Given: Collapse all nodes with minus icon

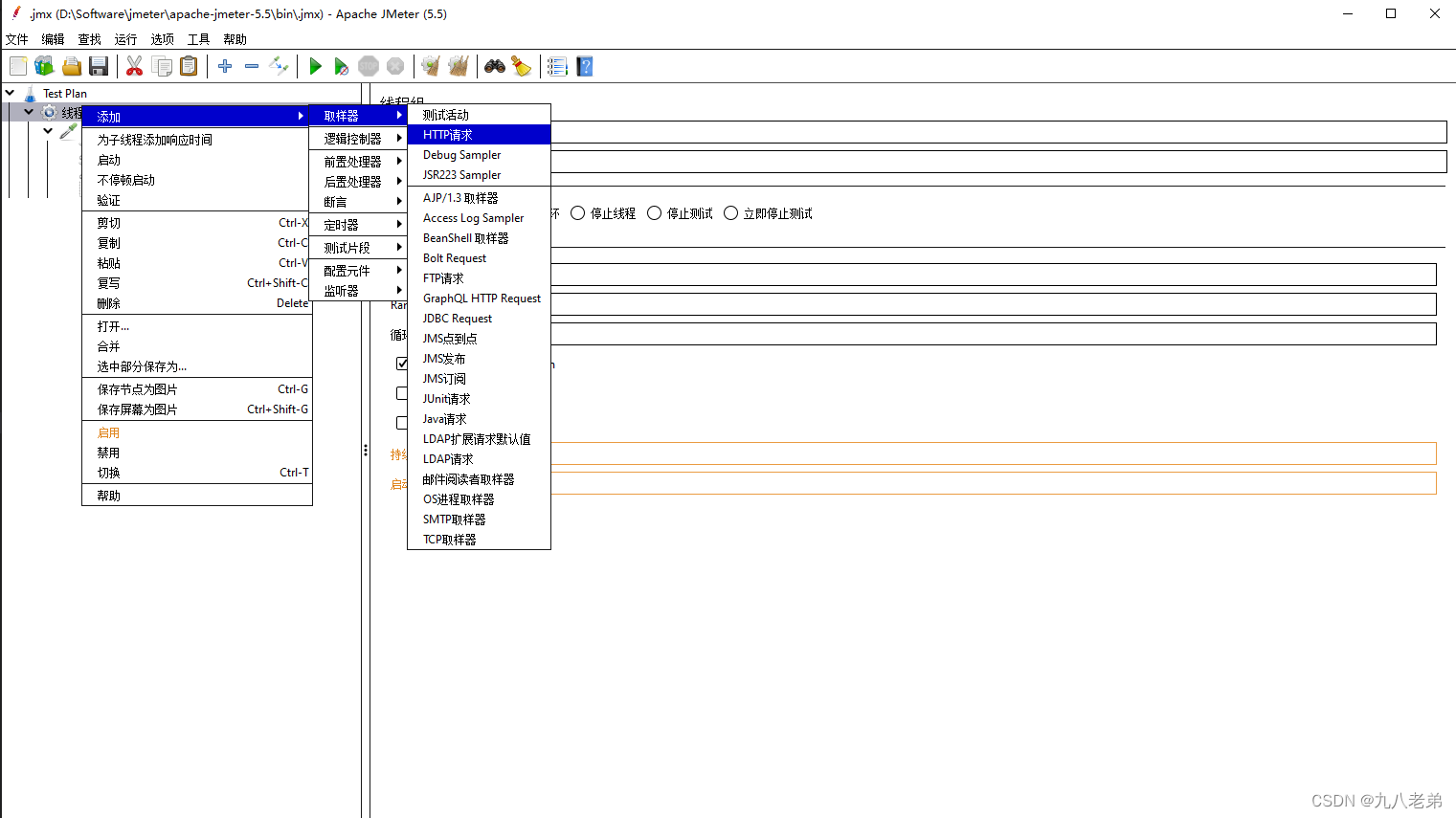Looking at the screenshot, I should pyautogui.click(x=252, y=66).
